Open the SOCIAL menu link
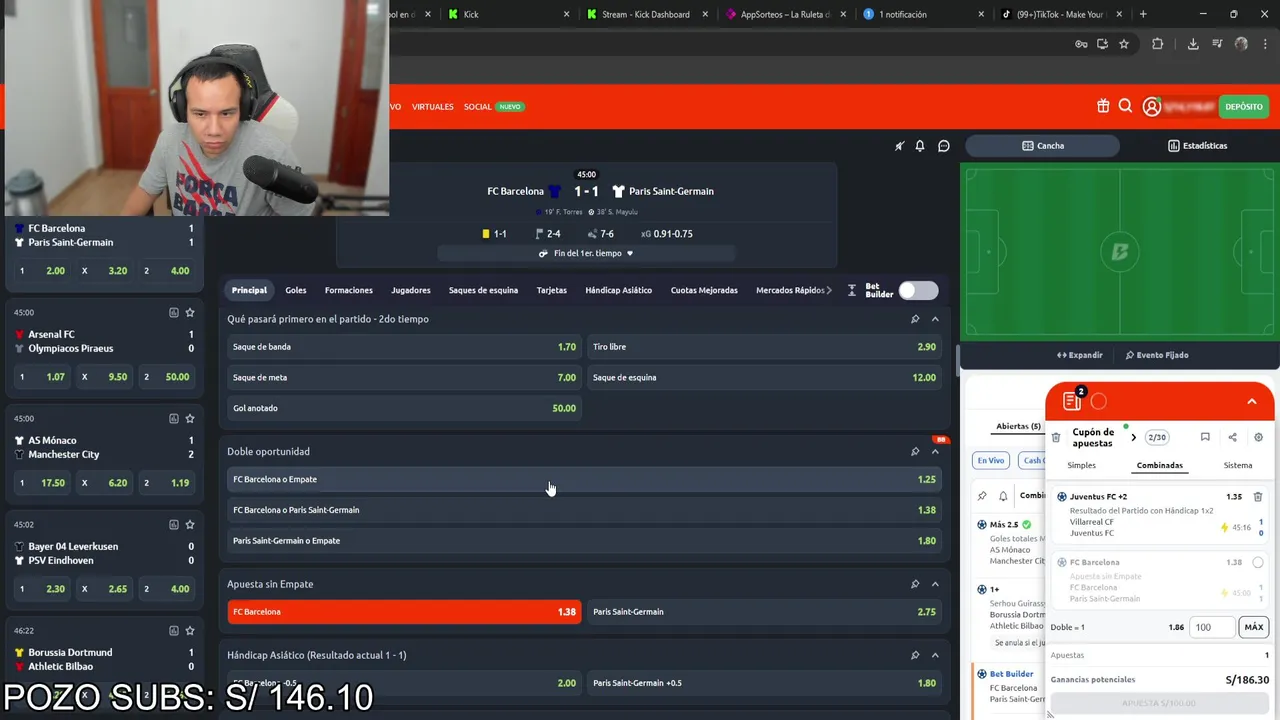This screenshot has width=1280, height=720. click(478, 107)
